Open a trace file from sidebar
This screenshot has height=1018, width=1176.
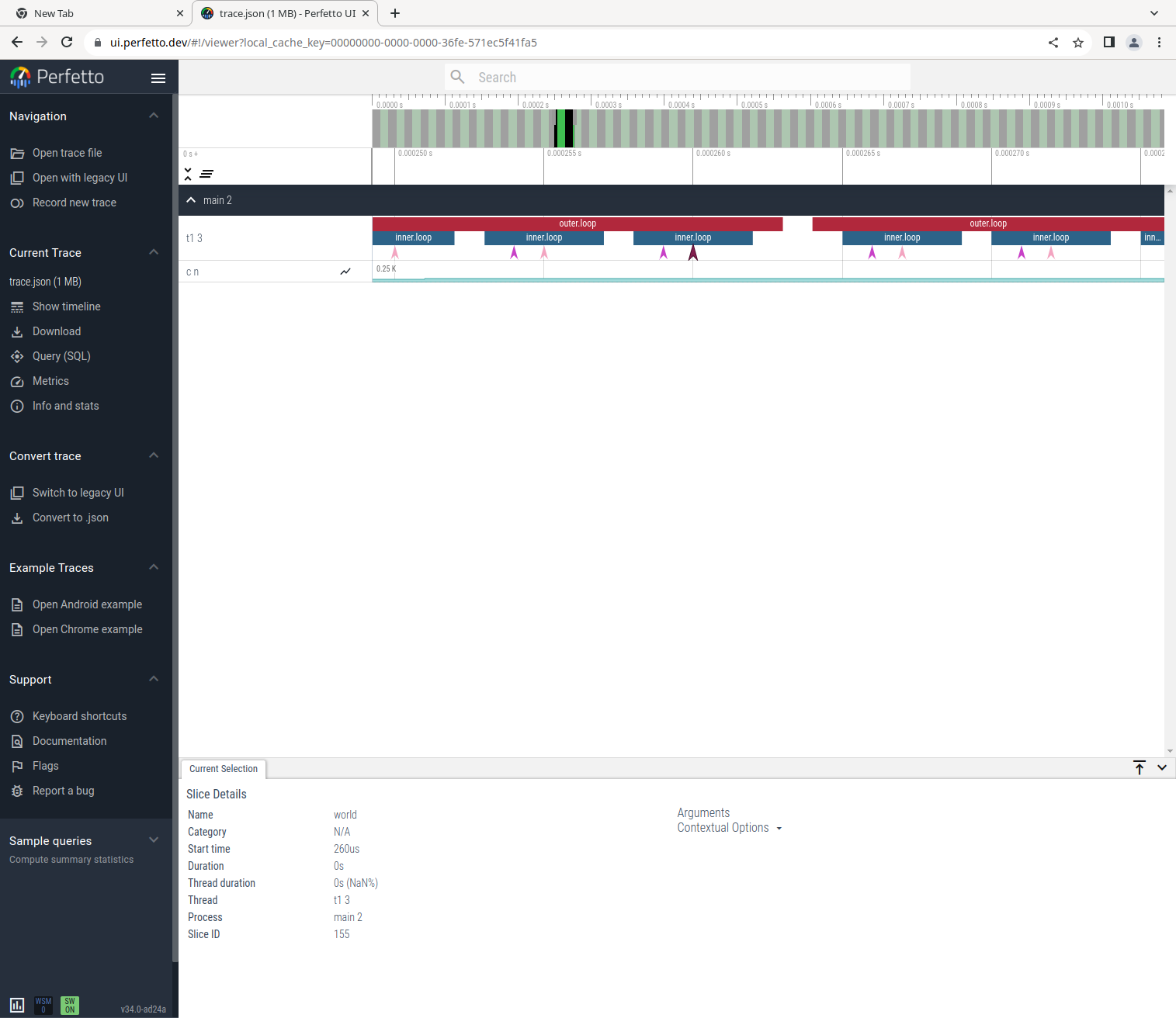pyautogui.click(x=68, y=153)
